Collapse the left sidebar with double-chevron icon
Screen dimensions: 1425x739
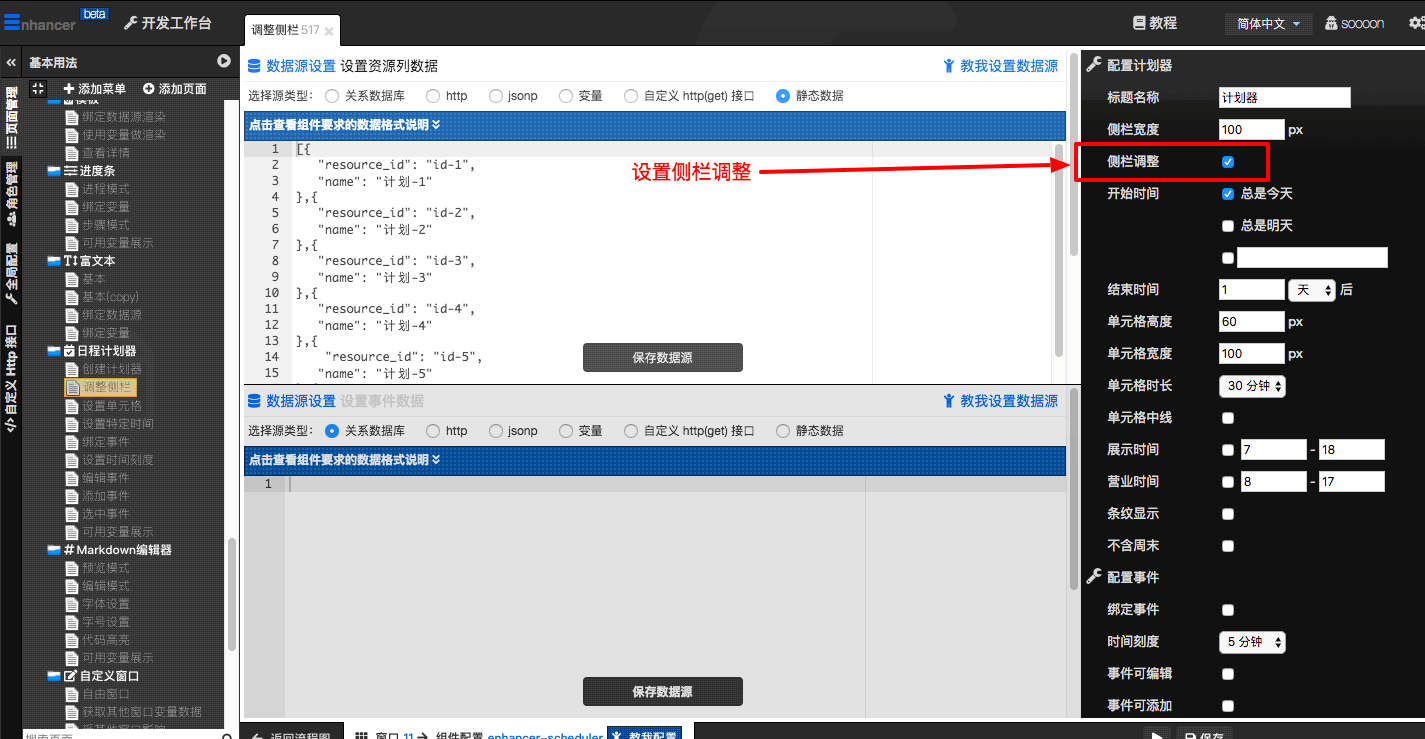(11, 62)
